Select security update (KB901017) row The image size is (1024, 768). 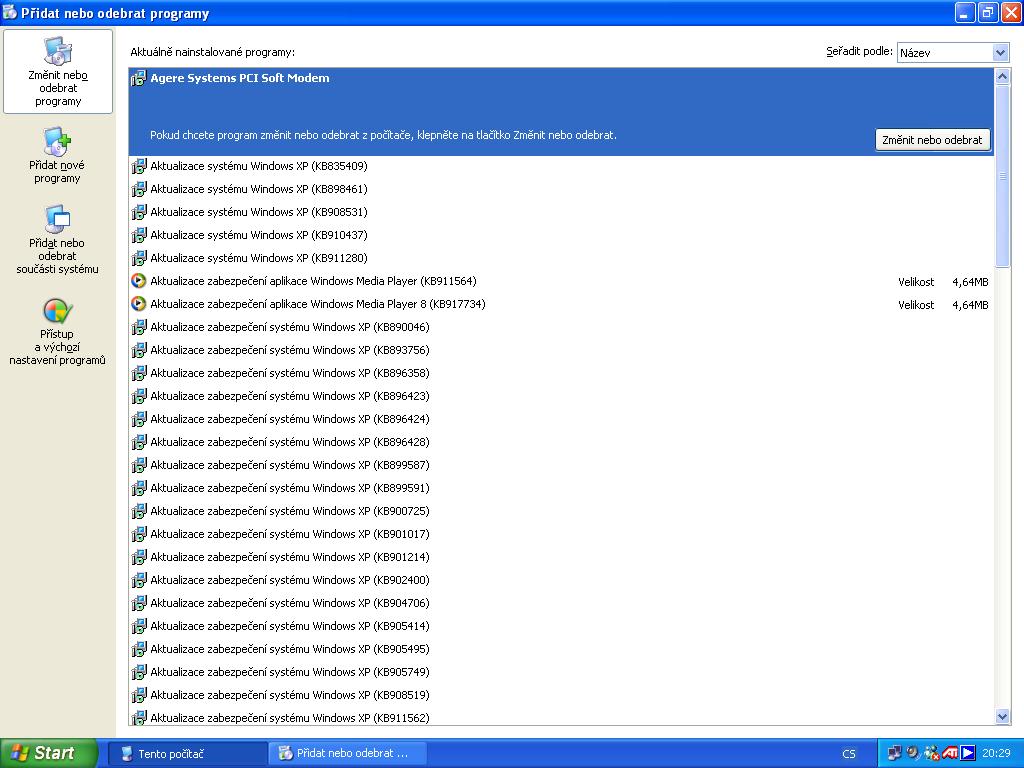[561, 534]
